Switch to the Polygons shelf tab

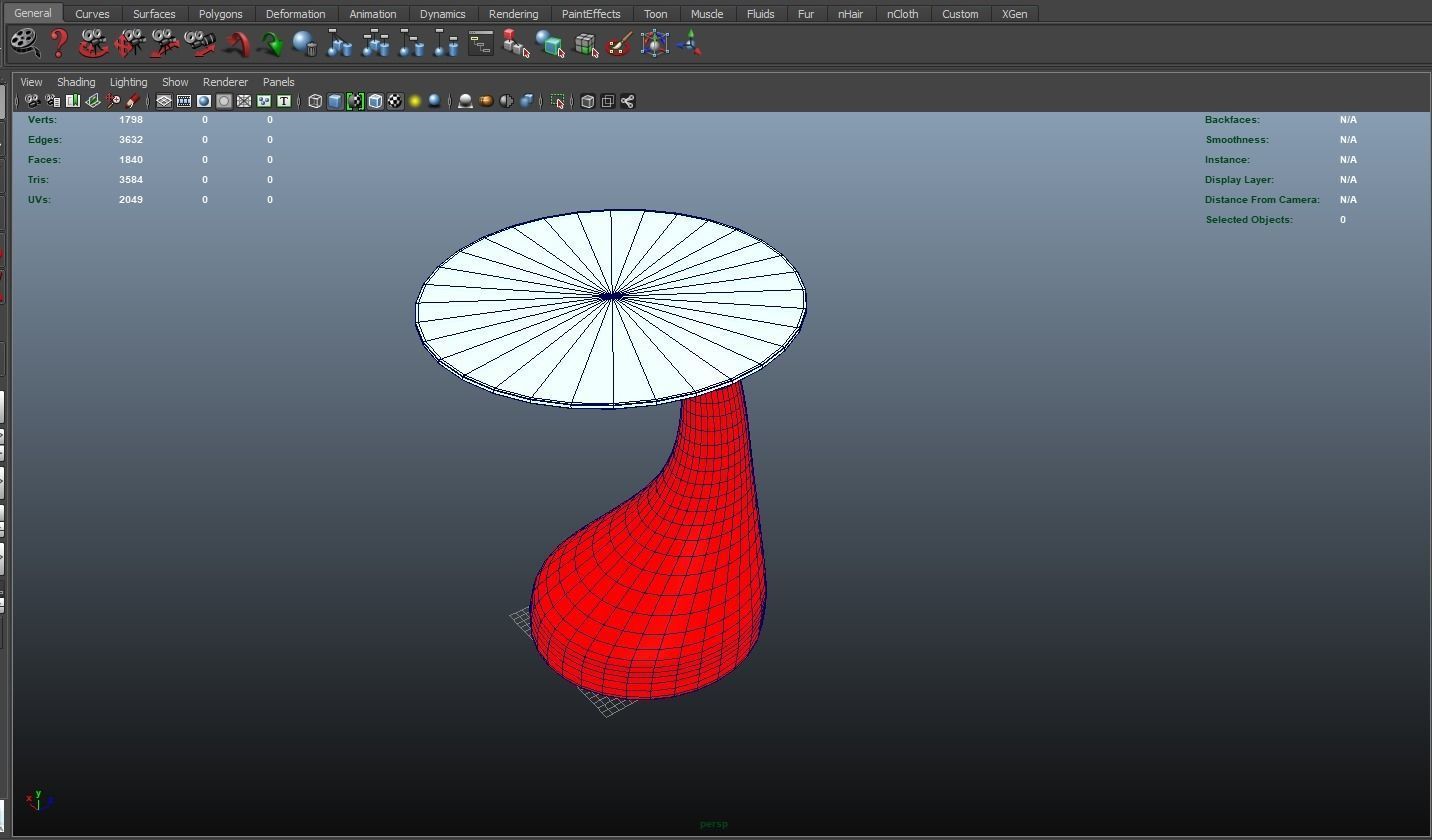(x=220, y=14)
